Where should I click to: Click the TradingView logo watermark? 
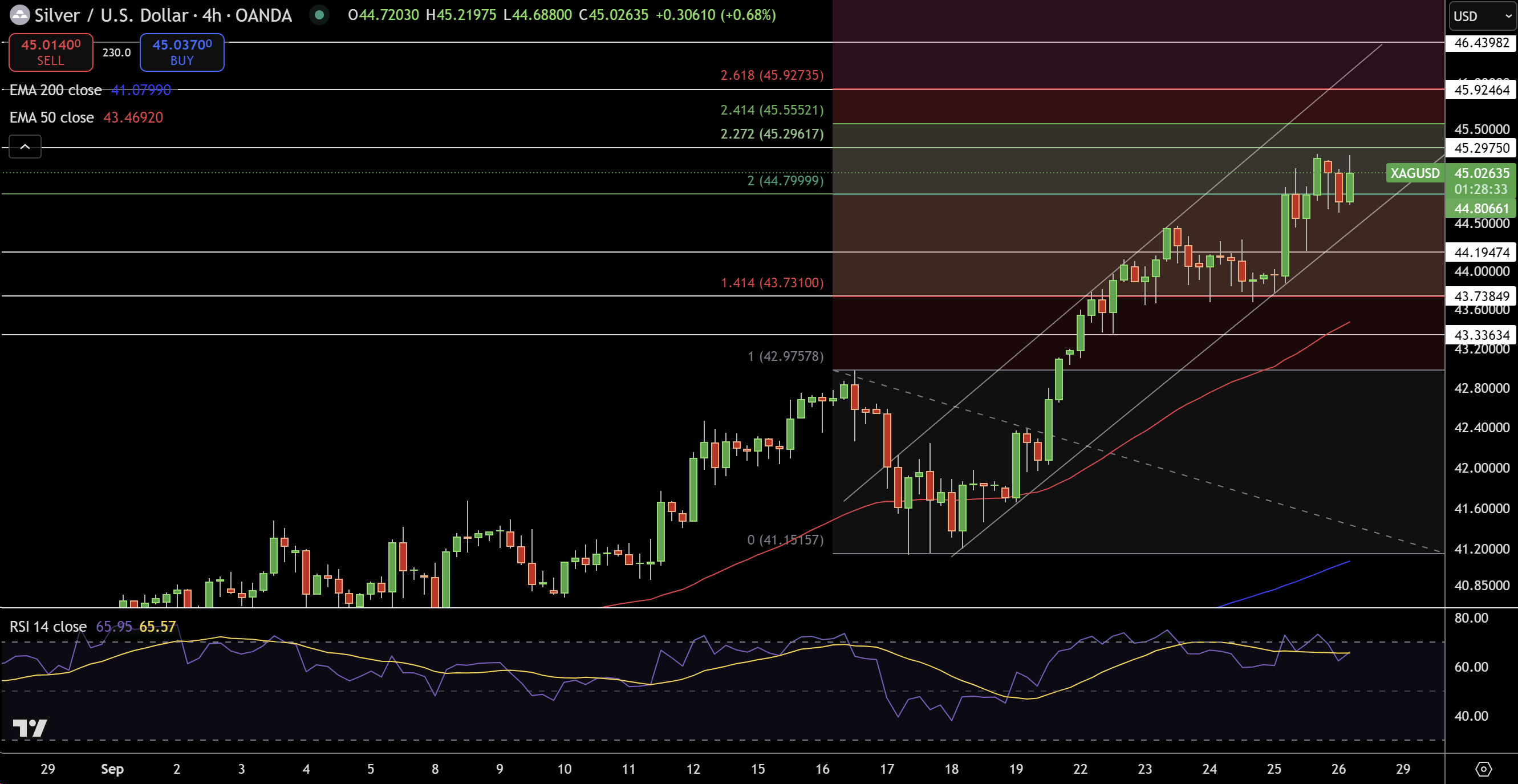(x=30, y=729)
